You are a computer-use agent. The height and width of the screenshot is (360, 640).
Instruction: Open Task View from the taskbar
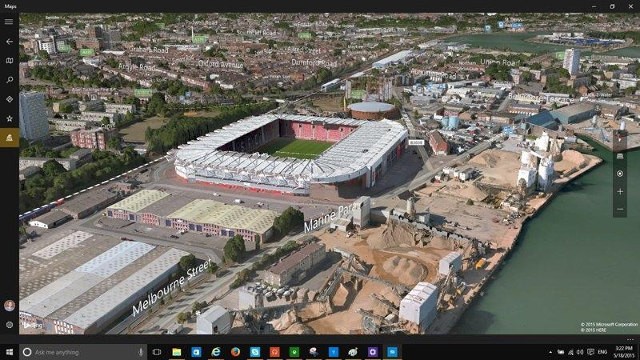[157, 352]
